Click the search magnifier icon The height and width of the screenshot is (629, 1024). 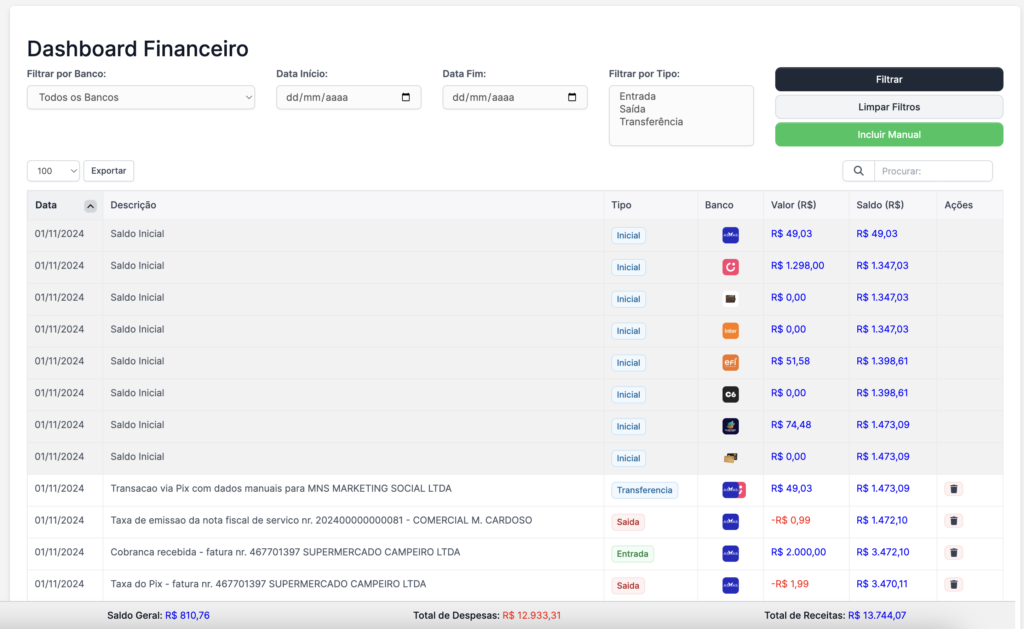(858, 170)
